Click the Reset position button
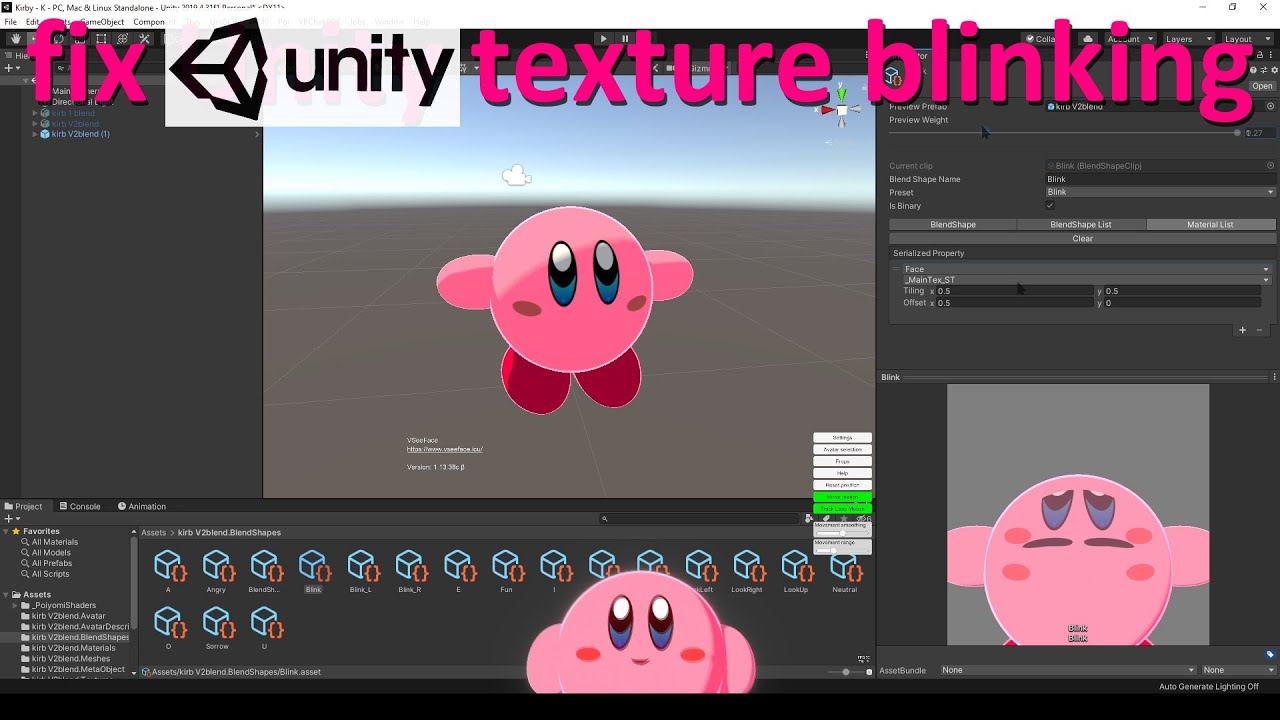This screenshot has height=720, width=1280. [843, 485]
